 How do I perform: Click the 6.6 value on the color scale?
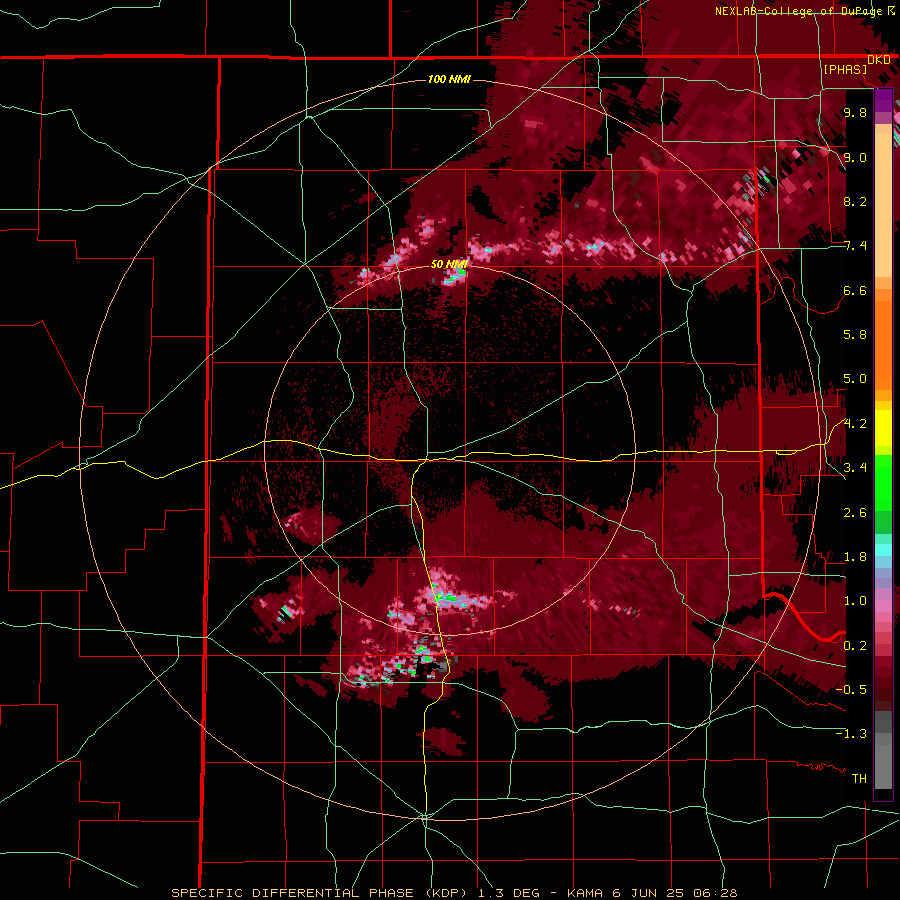(x=855, y=290)
